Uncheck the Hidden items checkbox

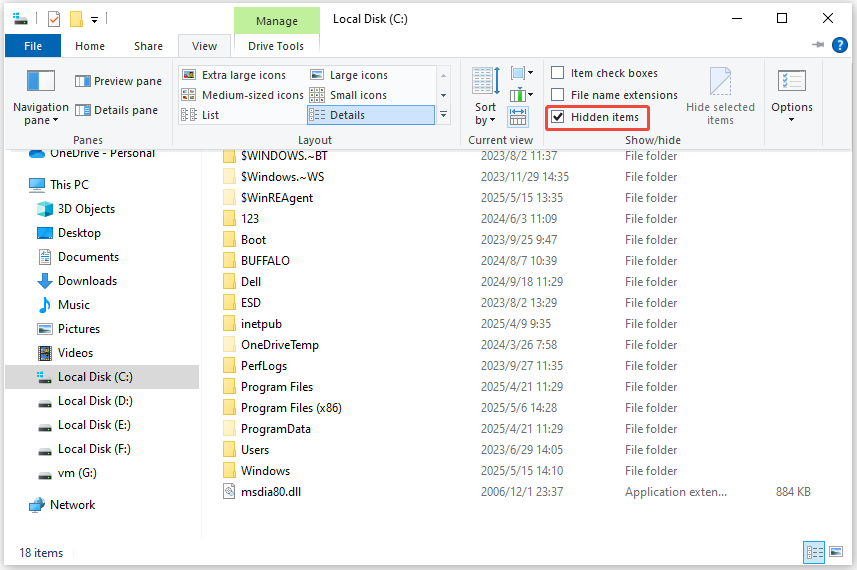(x=557, y=116)
